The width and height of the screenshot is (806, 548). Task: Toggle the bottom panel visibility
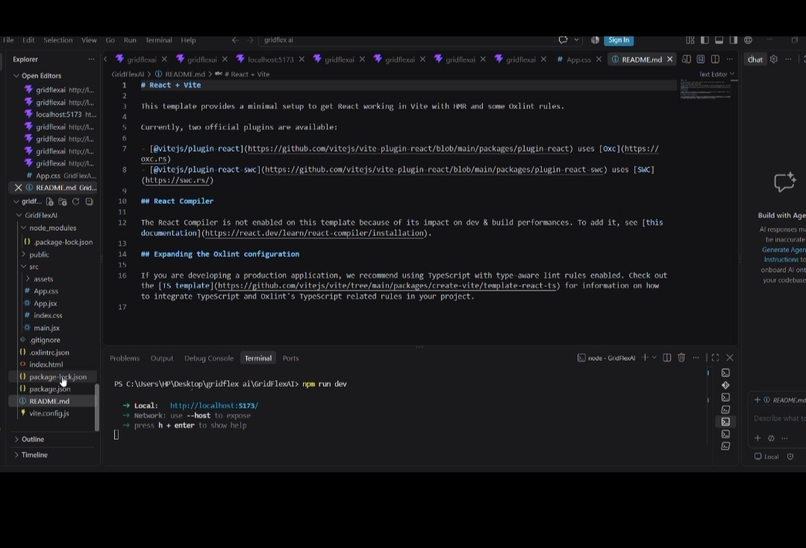719,40
